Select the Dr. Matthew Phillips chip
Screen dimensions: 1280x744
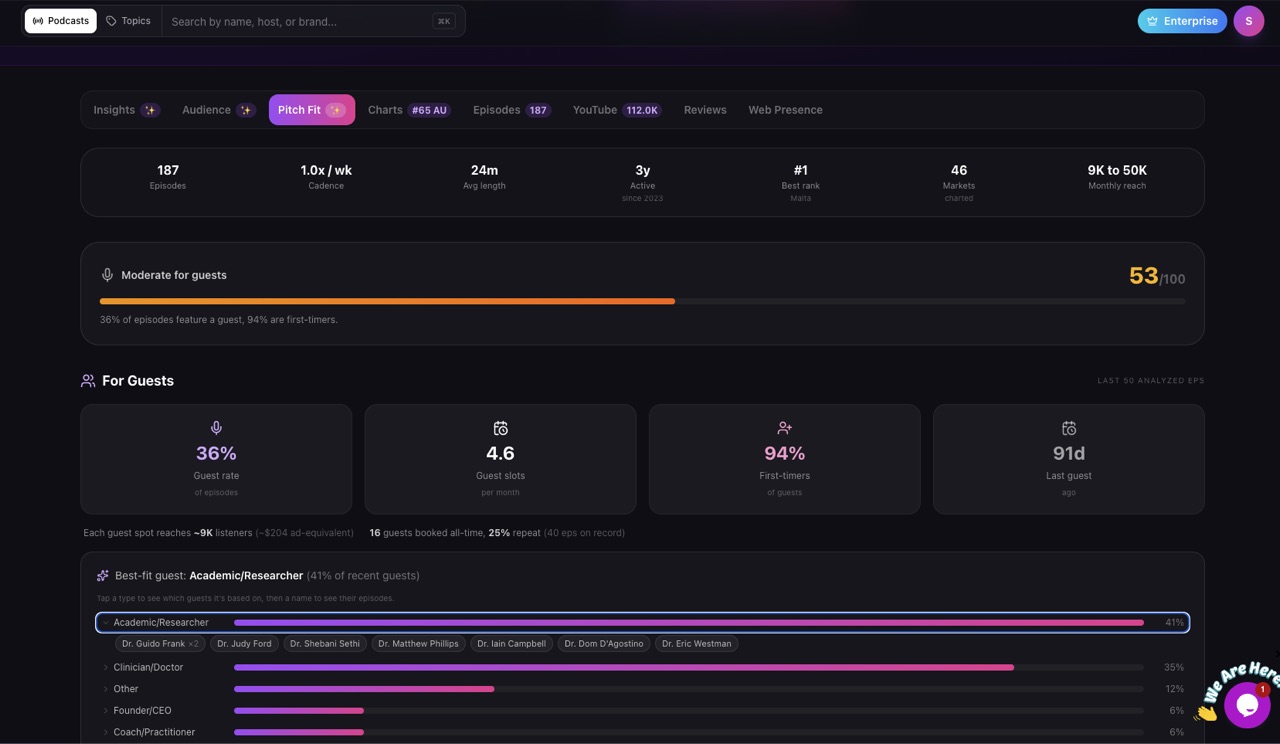point(418,644)
